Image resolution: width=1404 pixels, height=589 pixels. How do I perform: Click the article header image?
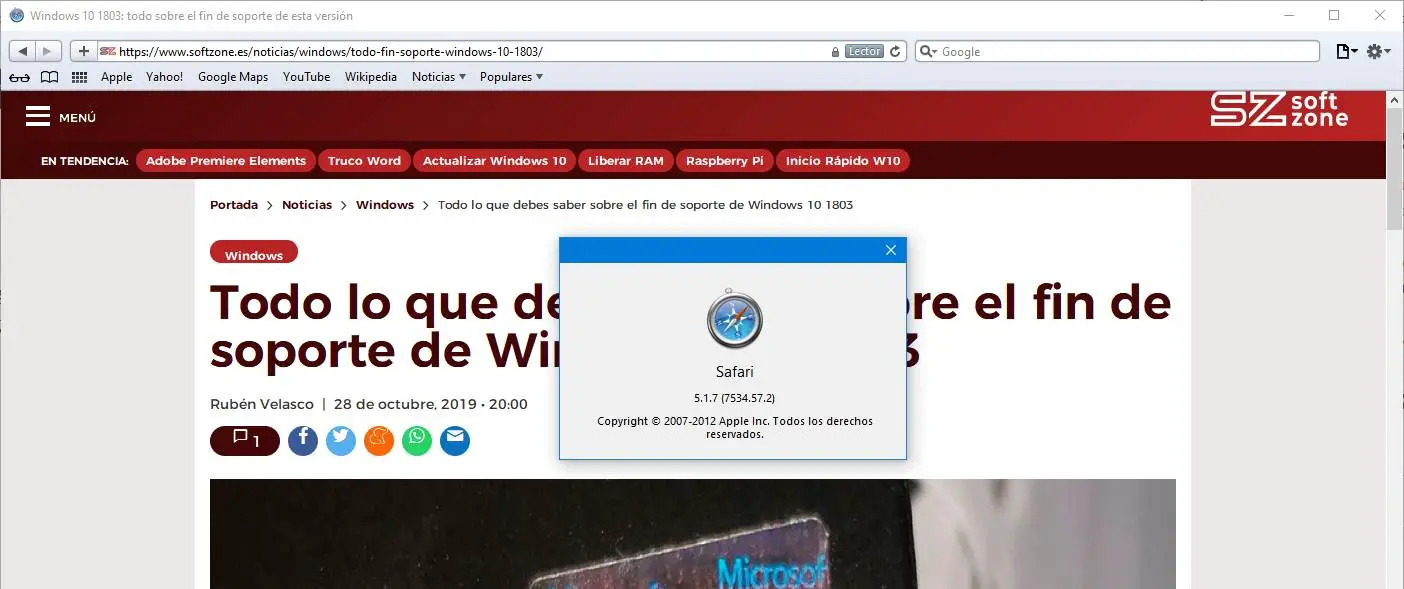click(693, 534)
